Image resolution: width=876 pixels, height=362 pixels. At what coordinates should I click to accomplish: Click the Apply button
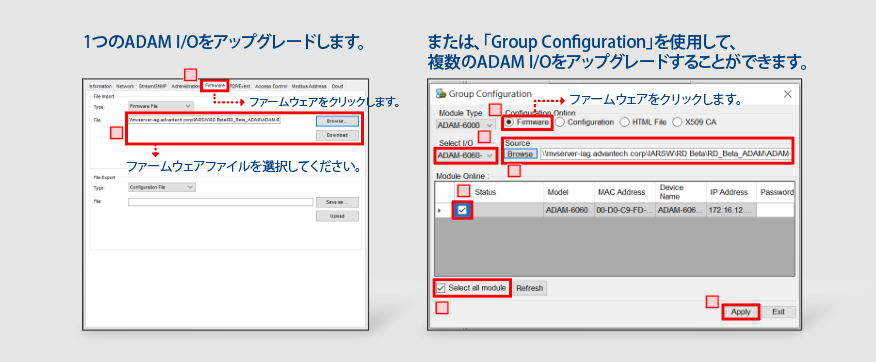741,312
